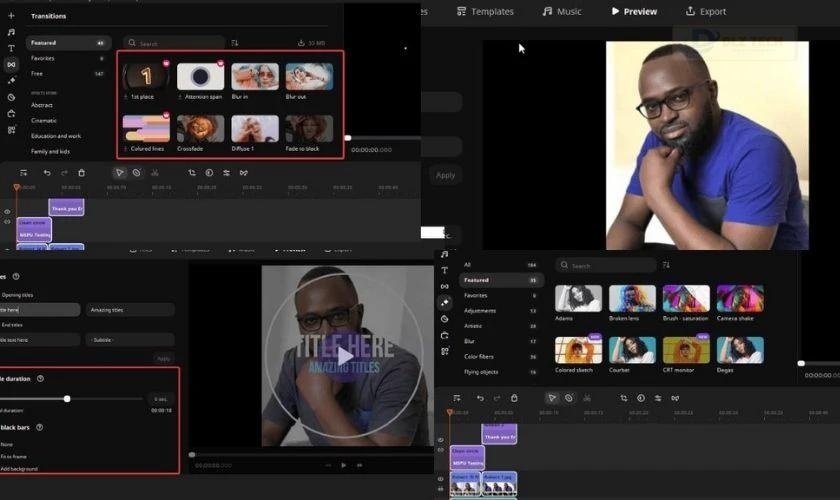Image resolution: width=840 pixels, height=500 pixels.
Task: Select the None black bars option
Action: click(6, 444)
